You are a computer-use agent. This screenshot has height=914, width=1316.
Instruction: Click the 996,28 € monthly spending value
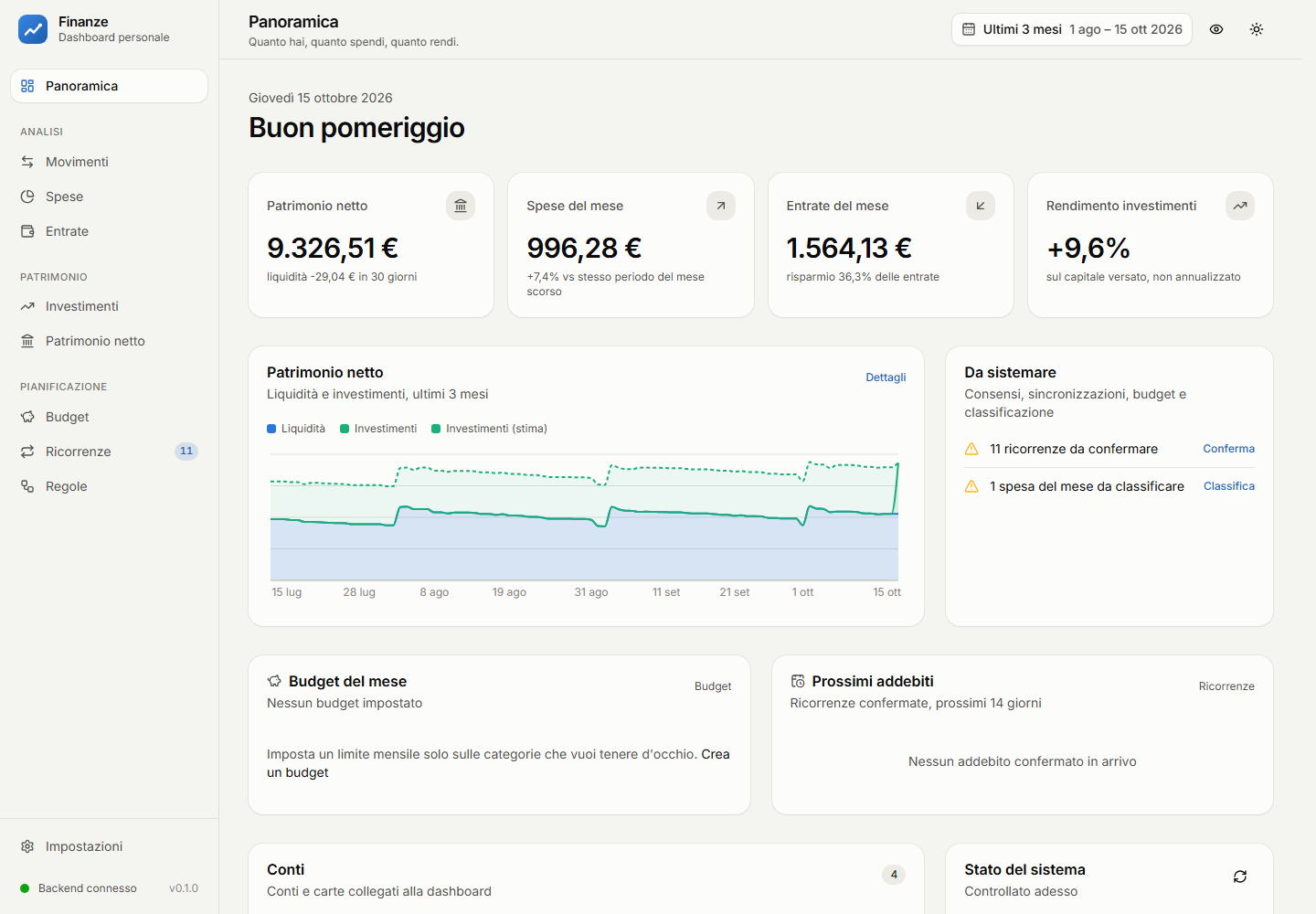[x=584, y=248]
